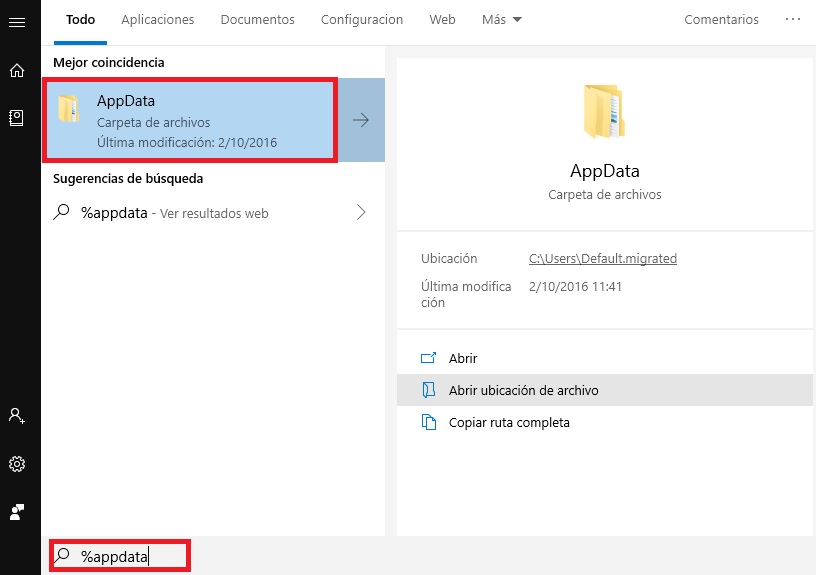Switch to the Documentos tab
816x575 pixels.
click(x=257, y=20)
